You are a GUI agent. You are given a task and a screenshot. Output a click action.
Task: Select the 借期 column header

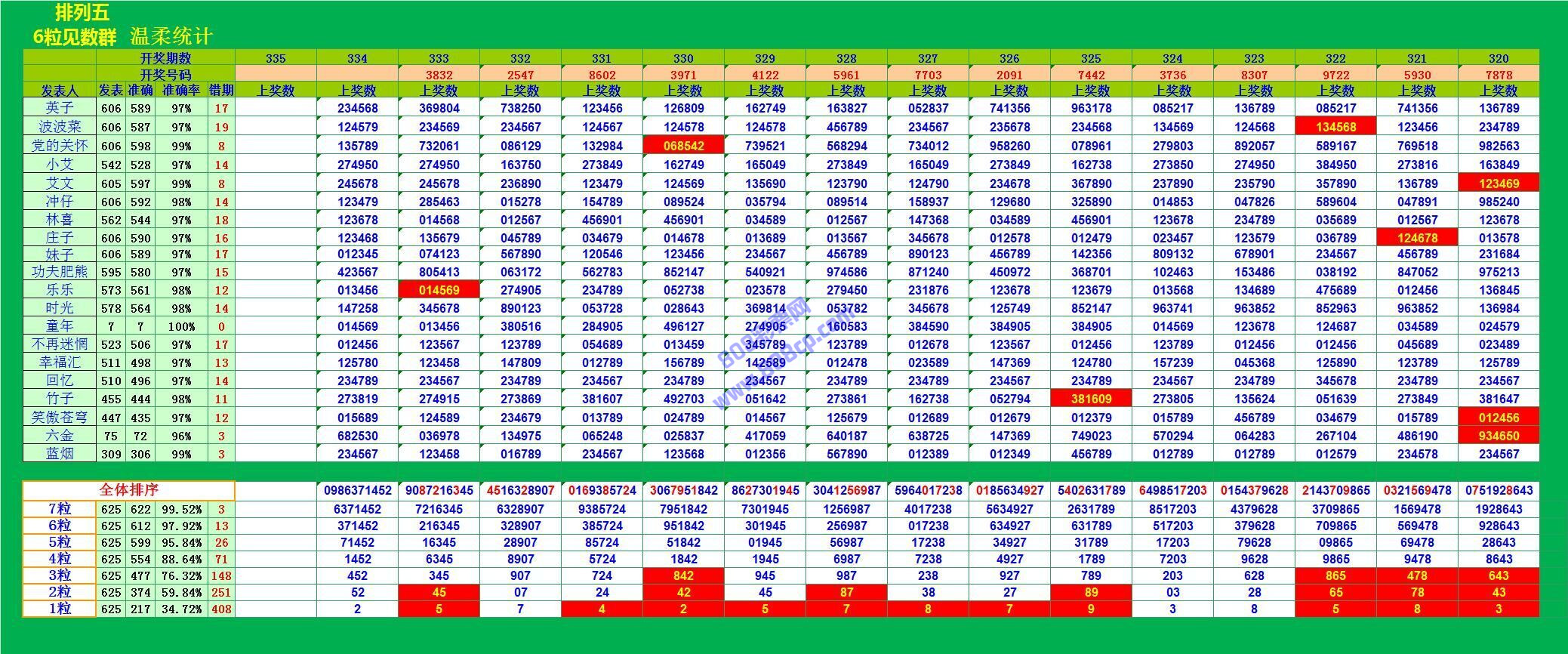pyautogui.click(x=221, y=91)
